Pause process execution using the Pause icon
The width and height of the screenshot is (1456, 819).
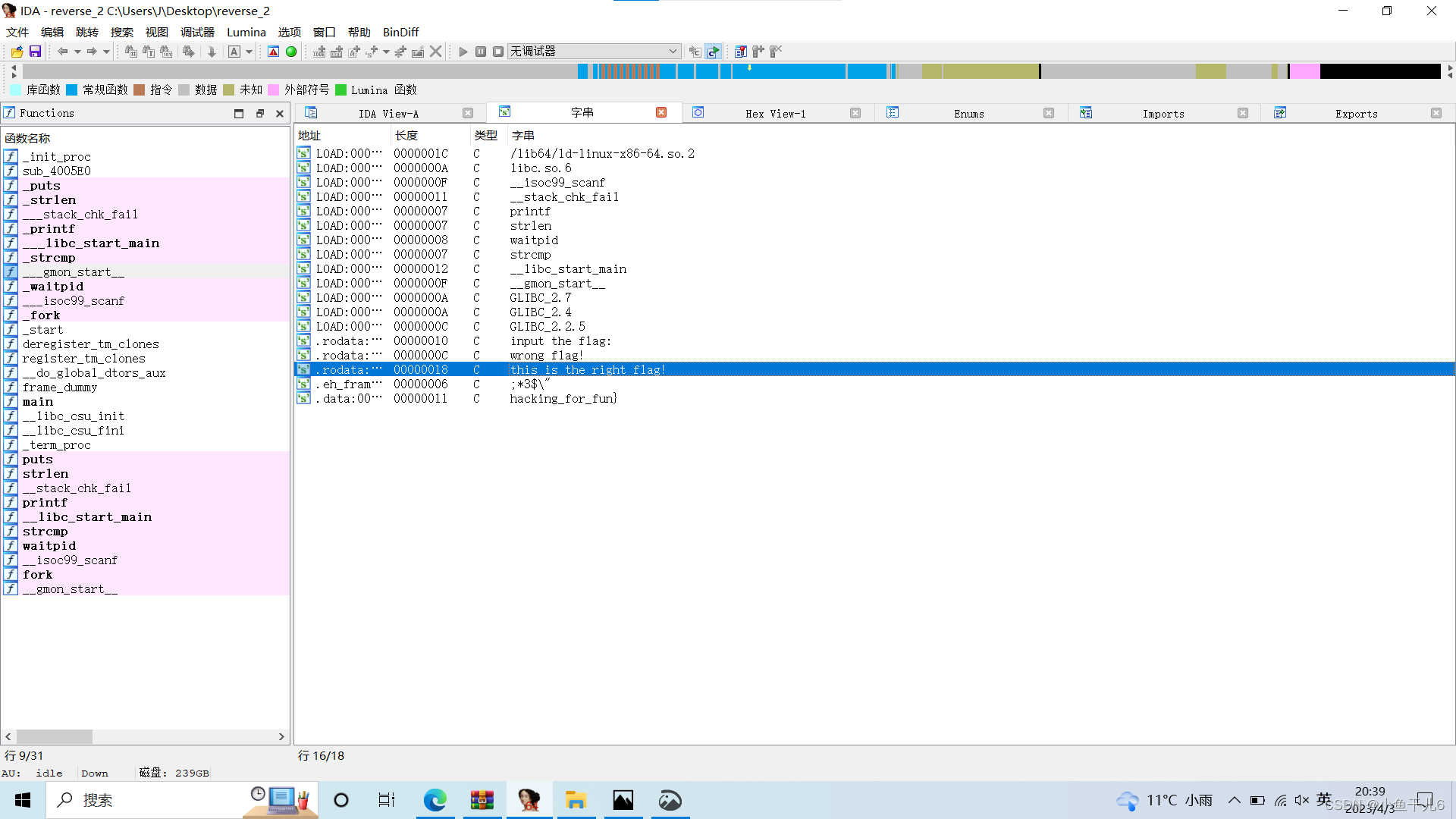pyautogui.click(x=481, y=51)
